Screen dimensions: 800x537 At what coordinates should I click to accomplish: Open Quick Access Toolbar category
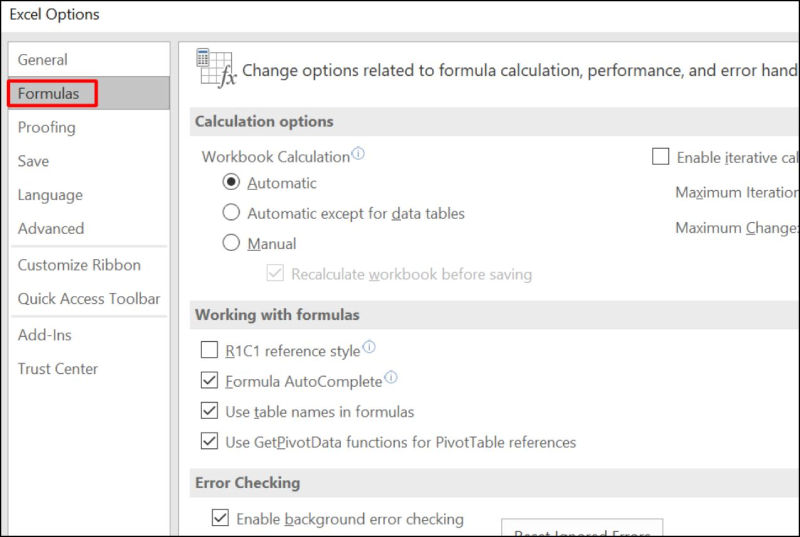[x=89, y=299]
